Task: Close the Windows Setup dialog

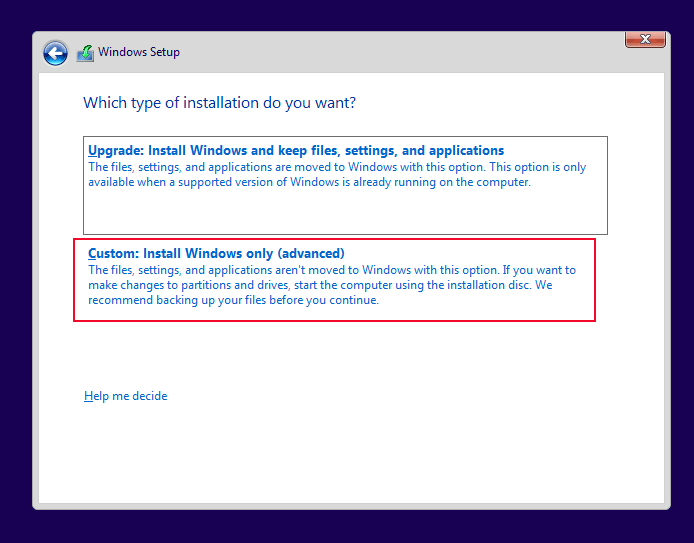Action: tap(645, 39)
